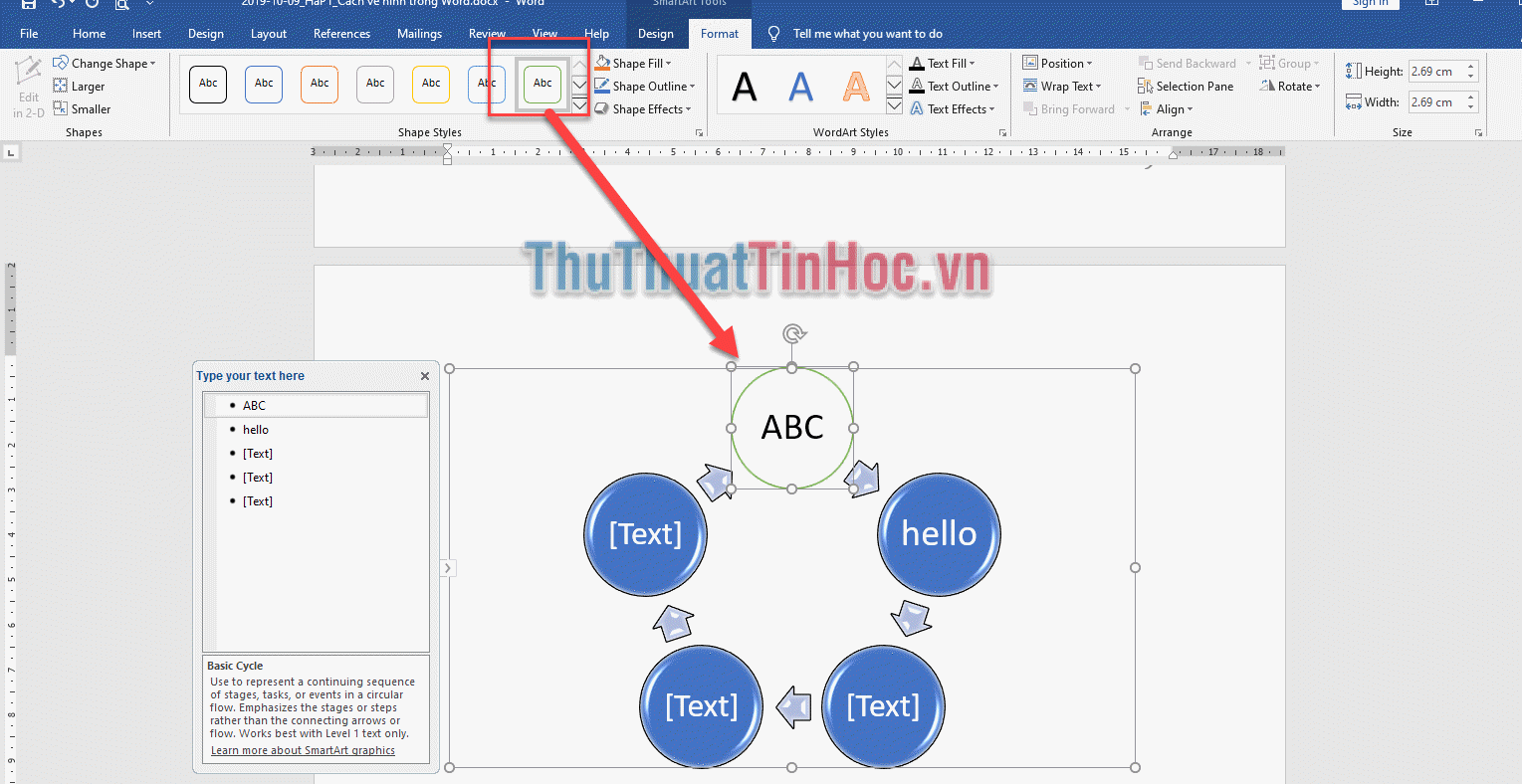Image resolution: width=1522 pixels, height=784 pixels.
Task: Select the ABC bullet in text pane
Action: [317, 406]
